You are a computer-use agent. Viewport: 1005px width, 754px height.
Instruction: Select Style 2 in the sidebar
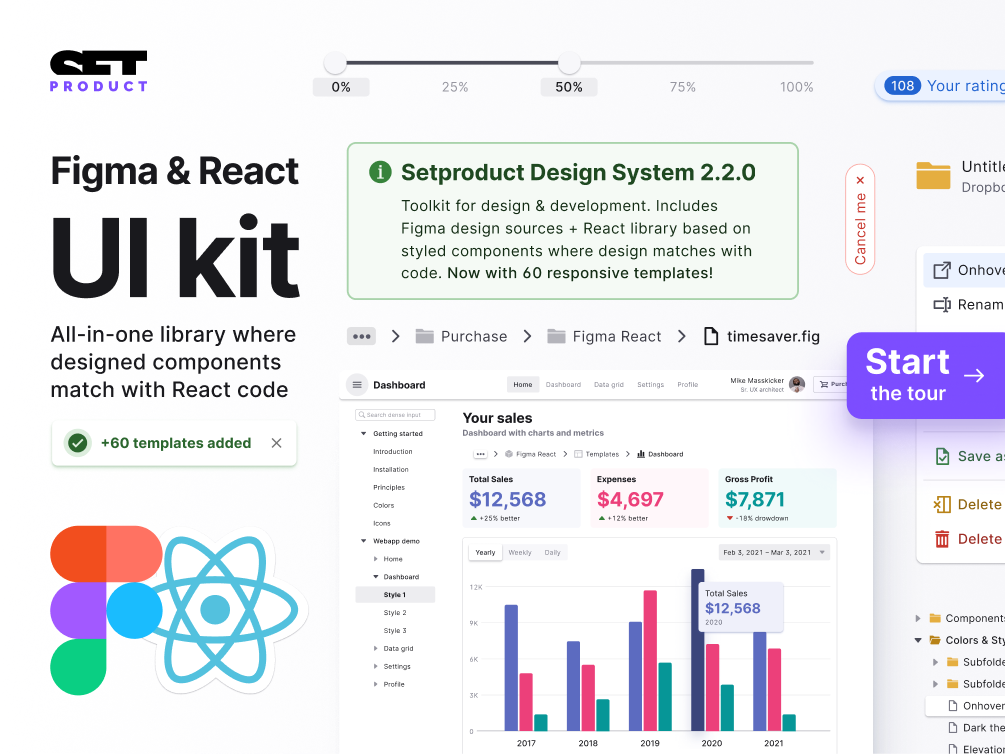point(395,613)
